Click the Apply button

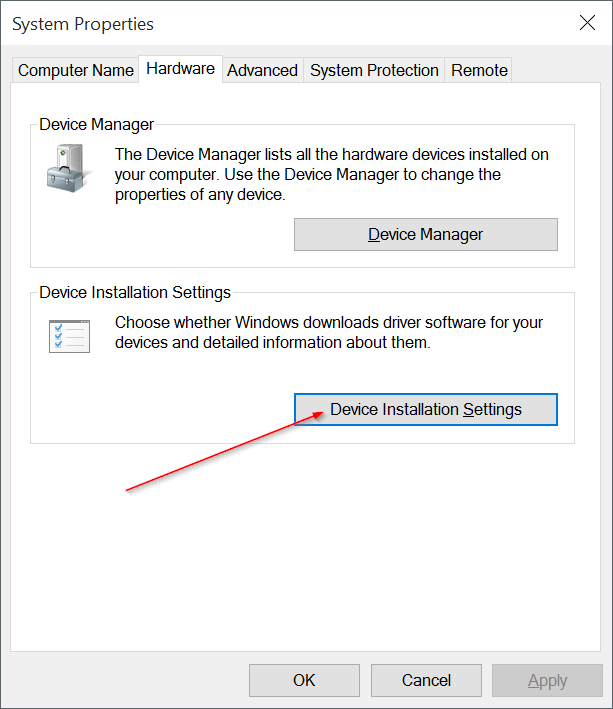[547, 680]
